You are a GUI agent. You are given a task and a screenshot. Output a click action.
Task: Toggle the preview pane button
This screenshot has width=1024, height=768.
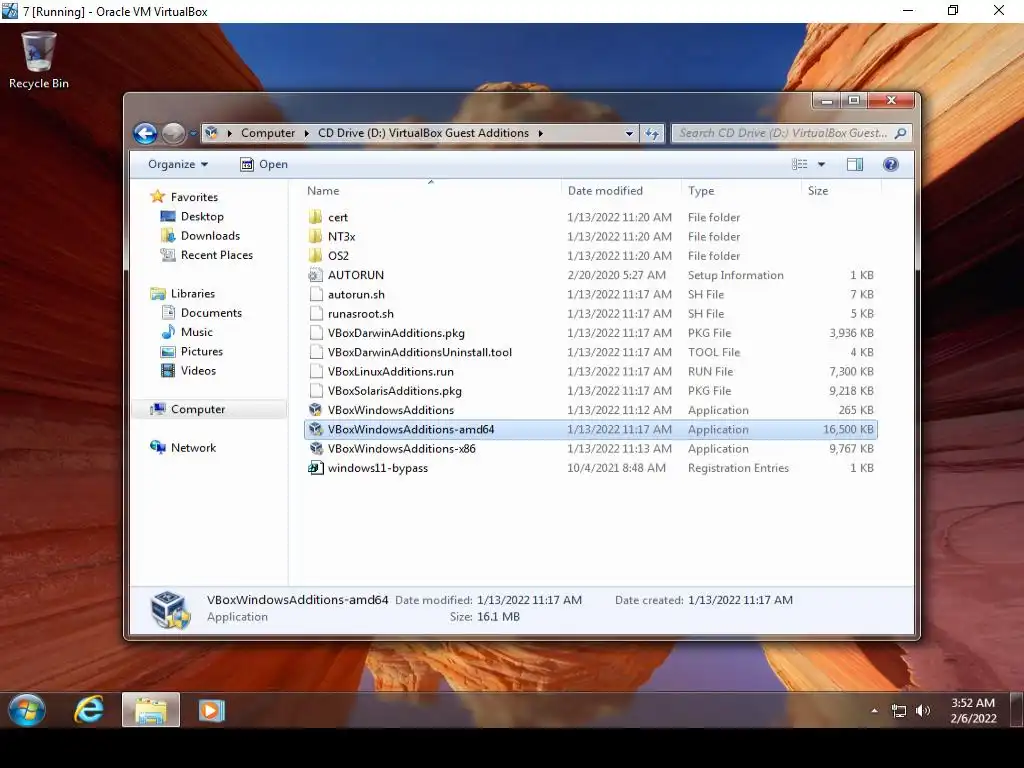(855, 165)
